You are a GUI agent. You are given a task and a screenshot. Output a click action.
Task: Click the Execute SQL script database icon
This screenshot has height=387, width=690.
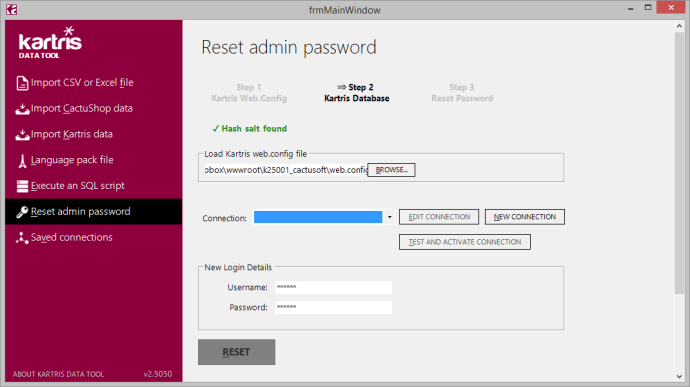pos(22,186)
